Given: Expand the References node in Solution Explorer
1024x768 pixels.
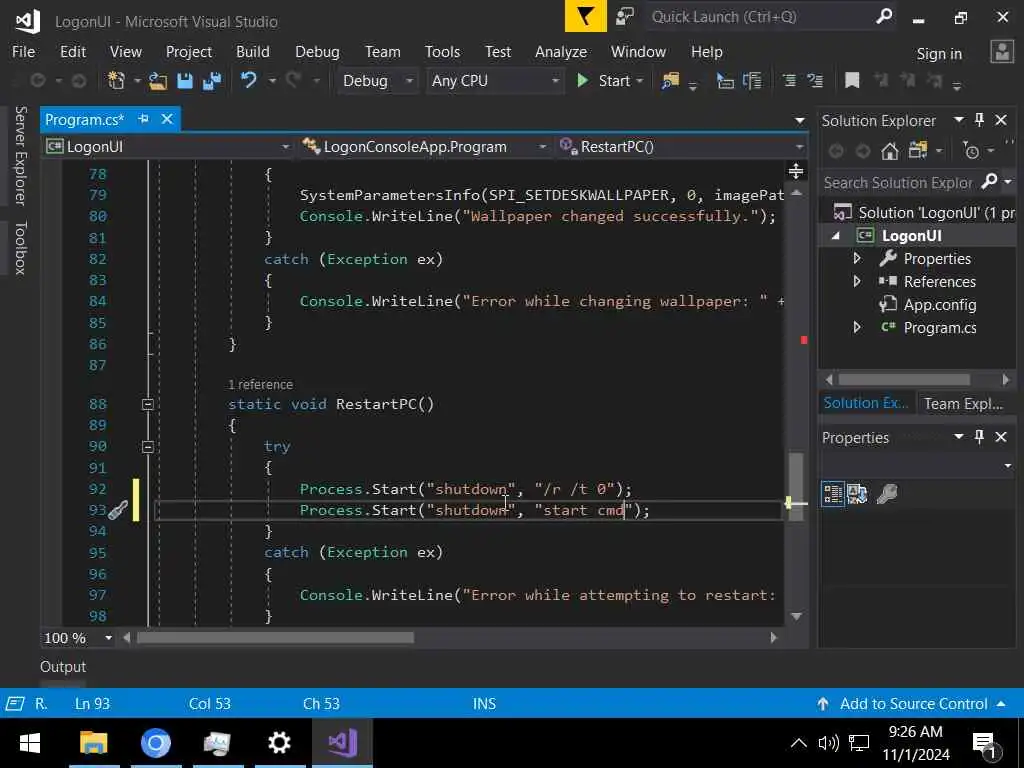Looking at the screenshot, I should click(x=857, y=281).
